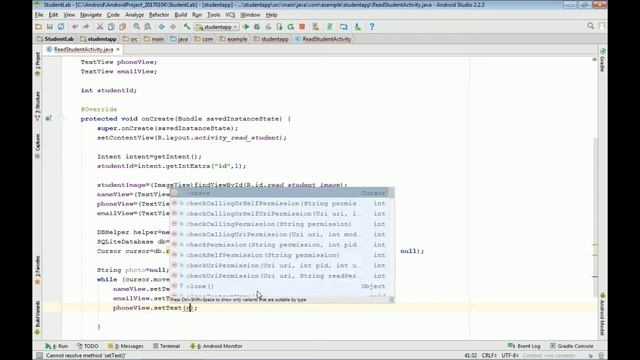This screenshot has height=360, width=640.
Task: Toggle tool window buttons icon in status bar corner
Action: (x=39, y=356)
